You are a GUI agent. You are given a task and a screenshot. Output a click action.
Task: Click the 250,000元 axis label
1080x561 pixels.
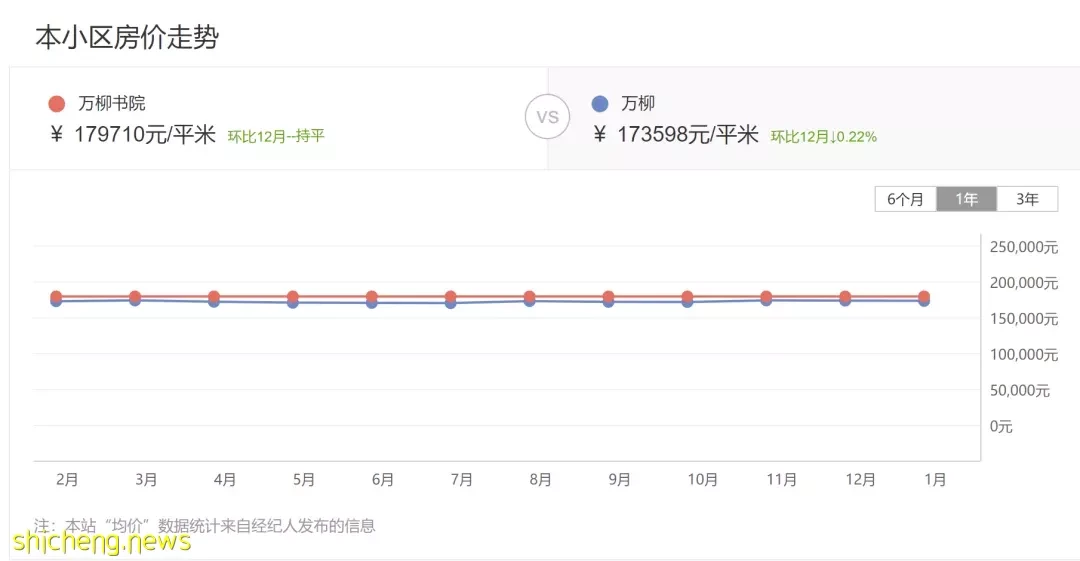pyautogui.click(x=1024, y=247)
